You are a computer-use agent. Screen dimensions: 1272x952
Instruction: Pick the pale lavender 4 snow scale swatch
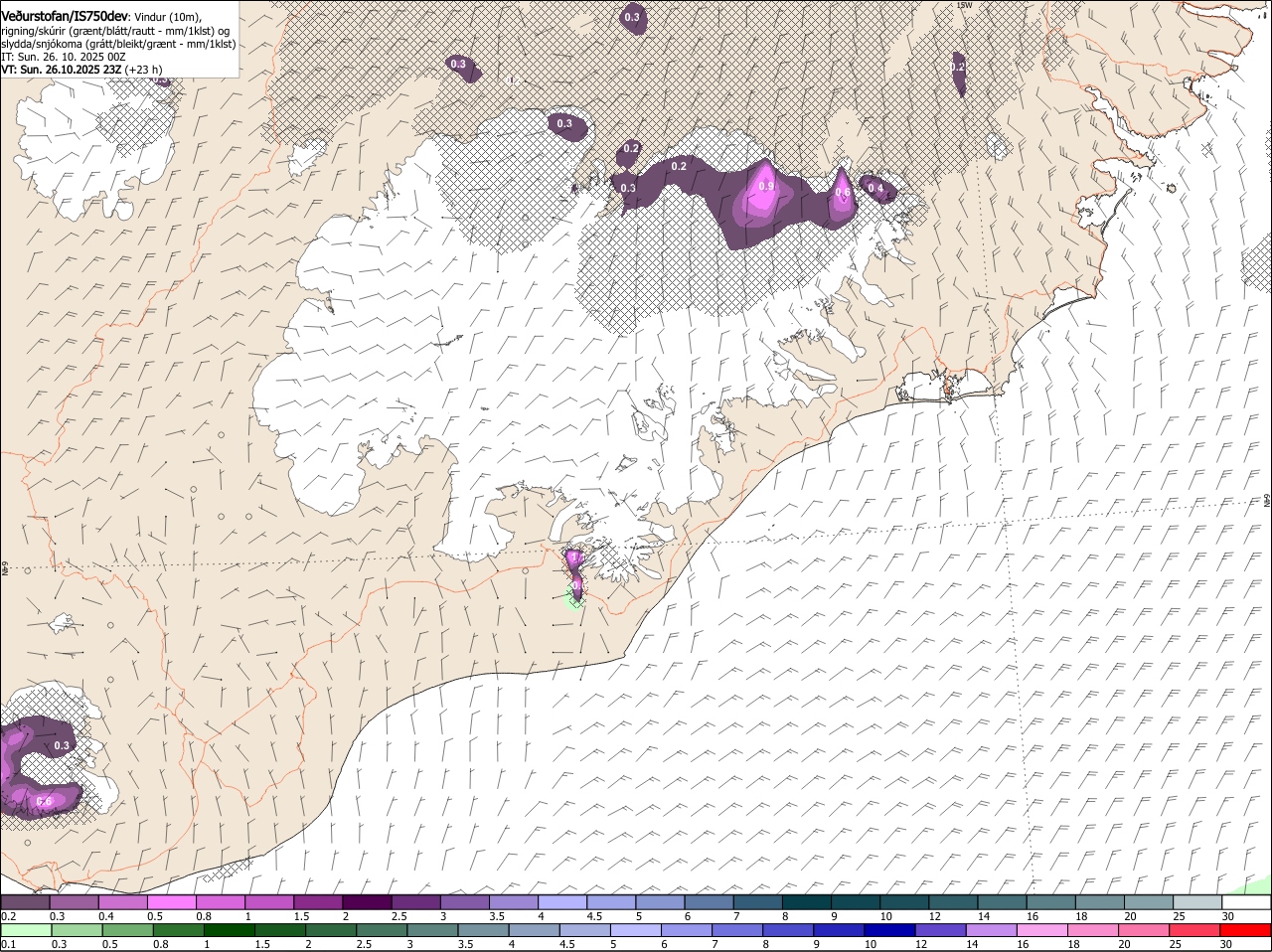pyautogui.click(x=562, y=902)
